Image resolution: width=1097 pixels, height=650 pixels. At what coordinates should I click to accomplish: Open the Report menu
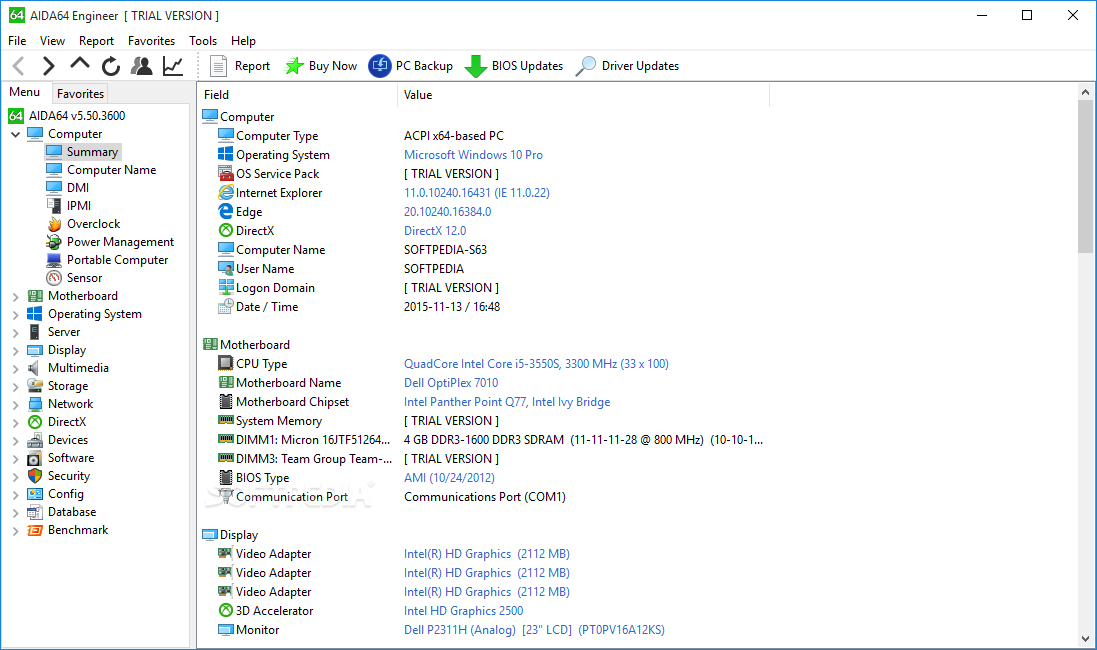(96, 41)
